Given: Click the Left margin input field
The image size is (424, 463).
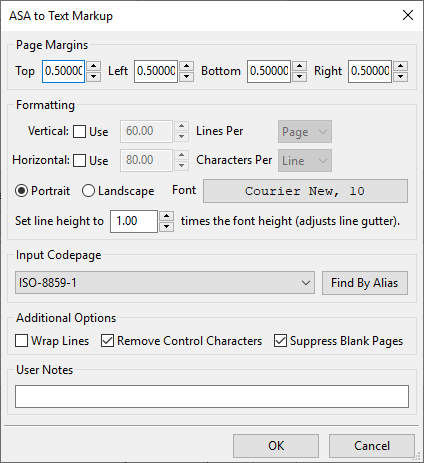Looking at the screenshot, I should pyautogui.click(x=156, y=71).
